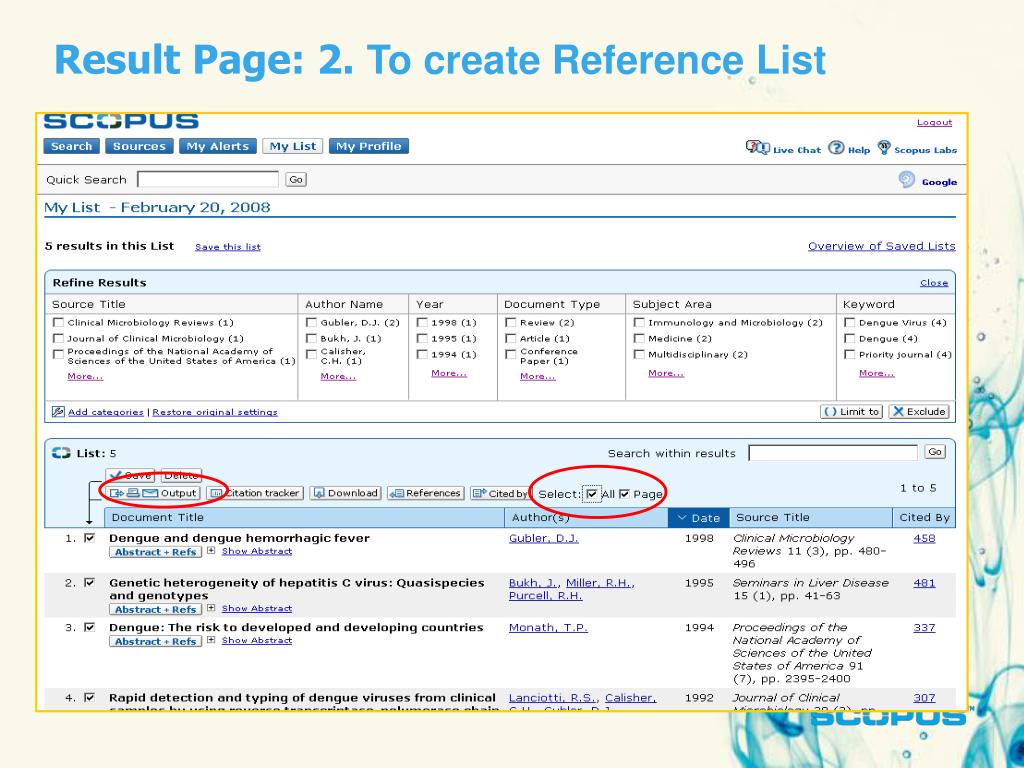Select the 1994 (1) year checkbox
Viewport: 1024px width, 768px height.
tap(423, 354)
